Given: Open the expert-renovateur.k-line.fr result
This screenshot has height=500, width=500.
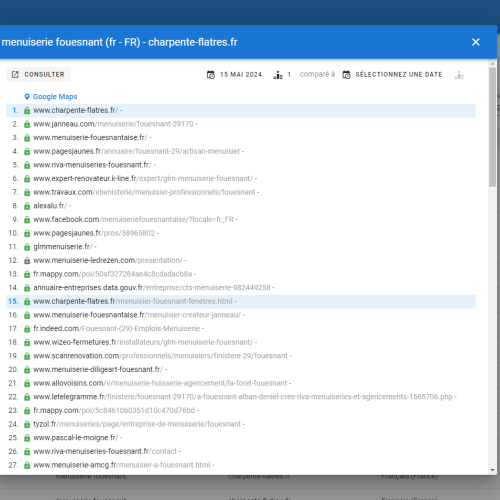Looking at the screenshot, I should point(143,179).
